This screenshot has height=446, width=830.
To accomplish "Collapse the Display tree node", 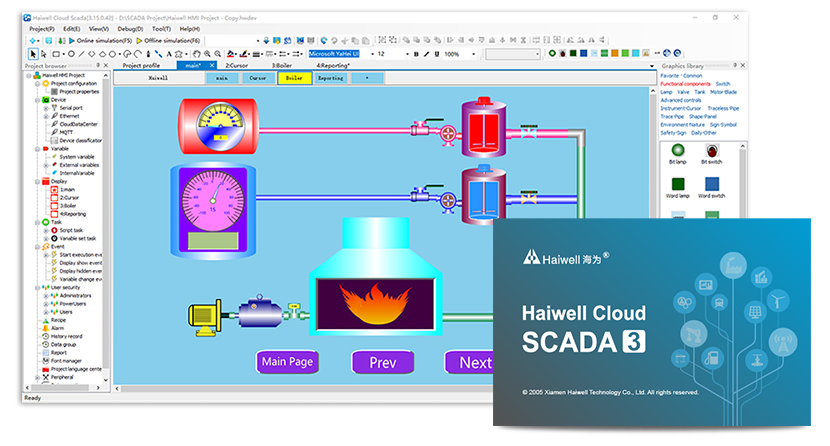I will pos(37,181).
